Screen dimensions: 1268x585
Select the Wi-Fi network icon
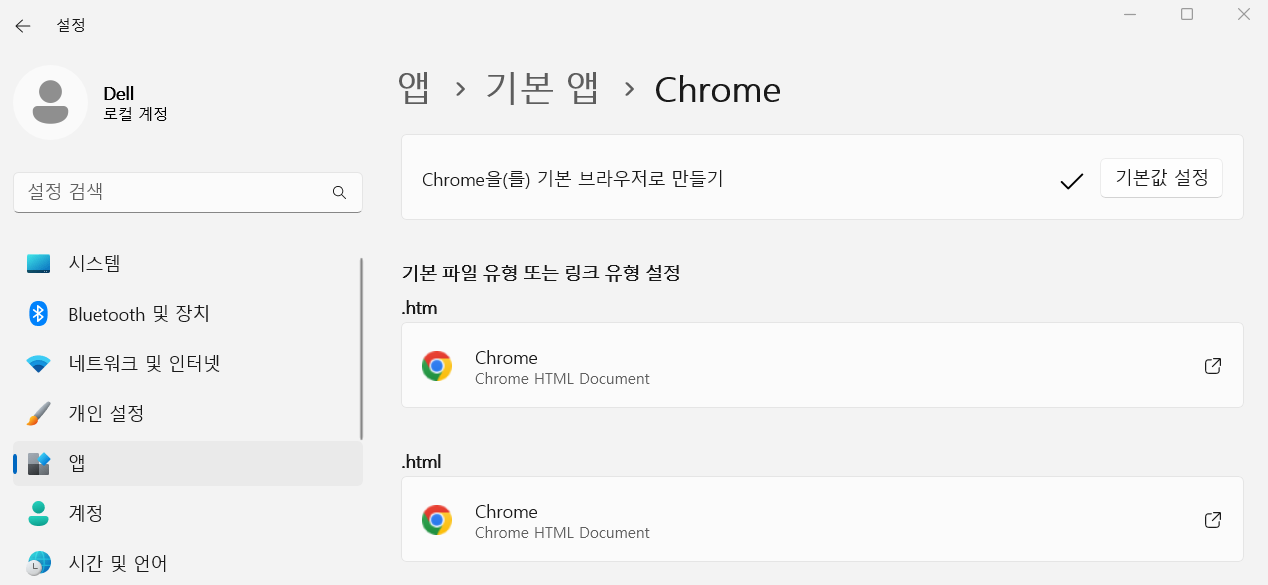[x=39, y=364]
